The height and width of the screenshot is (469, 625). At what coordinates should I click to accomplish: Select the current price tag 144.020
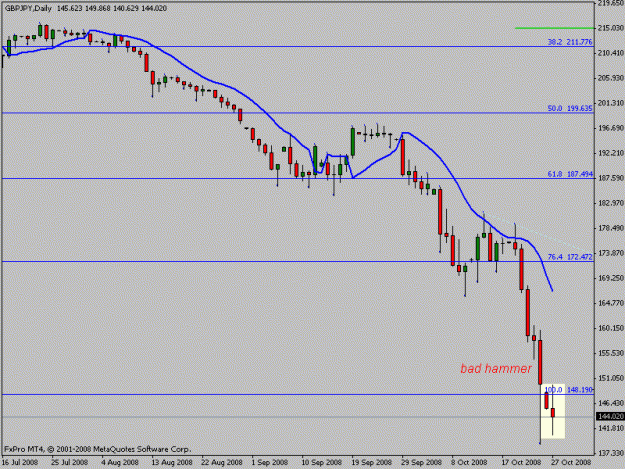[610, 416]
